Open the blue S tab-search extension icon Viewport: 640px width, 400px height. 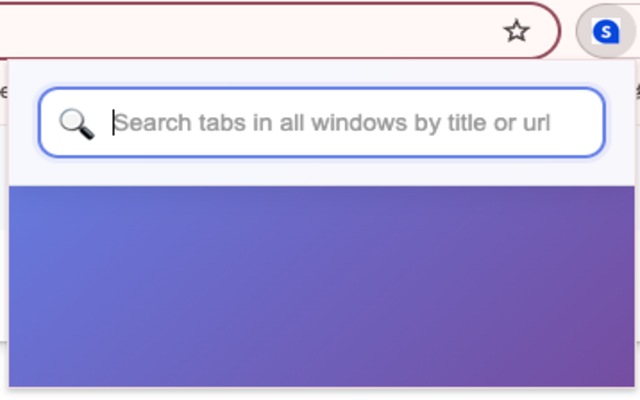(x=605, y=32)
